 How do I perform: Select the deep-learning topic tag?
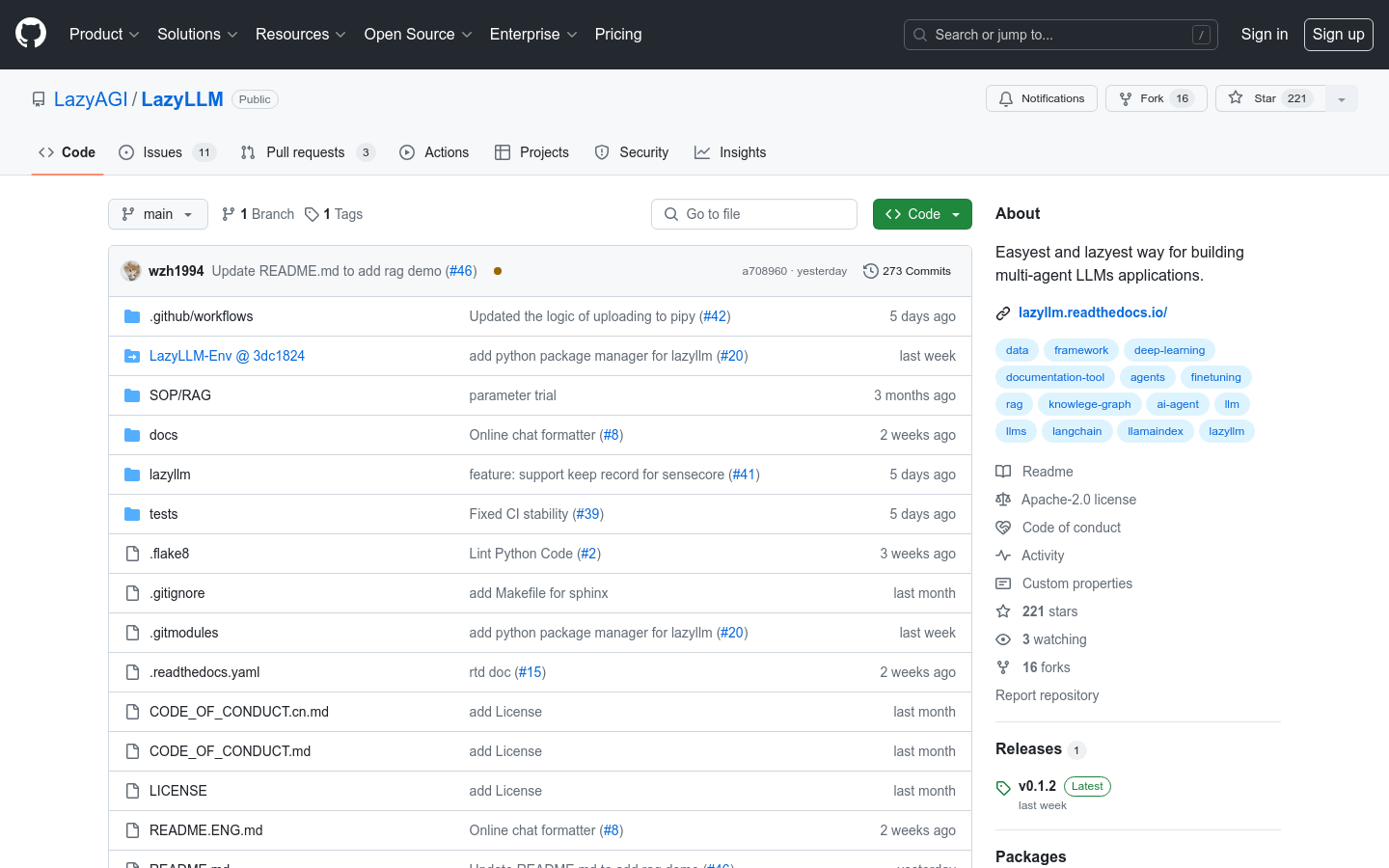[1169, 350]
